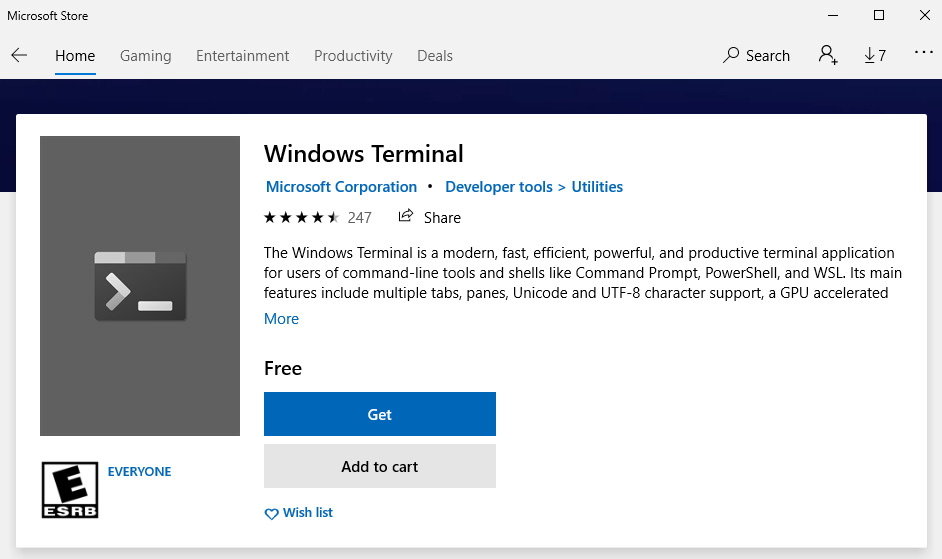
Task: Close the Microsoft Store window
Action: pyautogui.click(x=925, y=15)
